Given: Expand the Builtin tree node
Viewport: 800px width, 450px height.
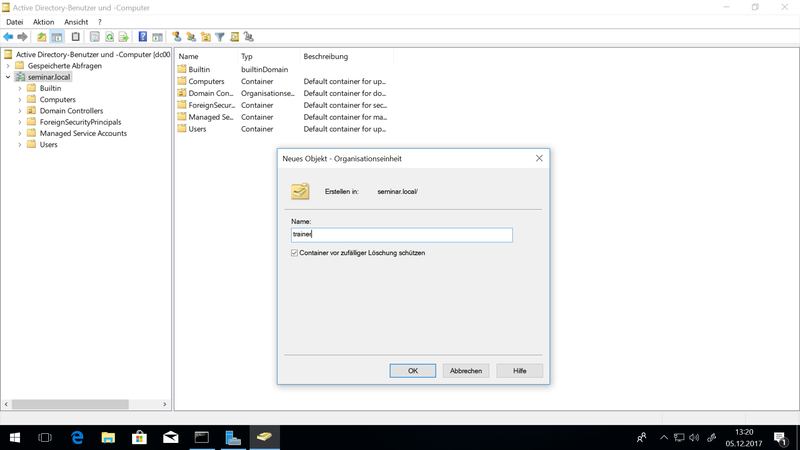Looking at the screenshot, I should (x=20, y=88).
